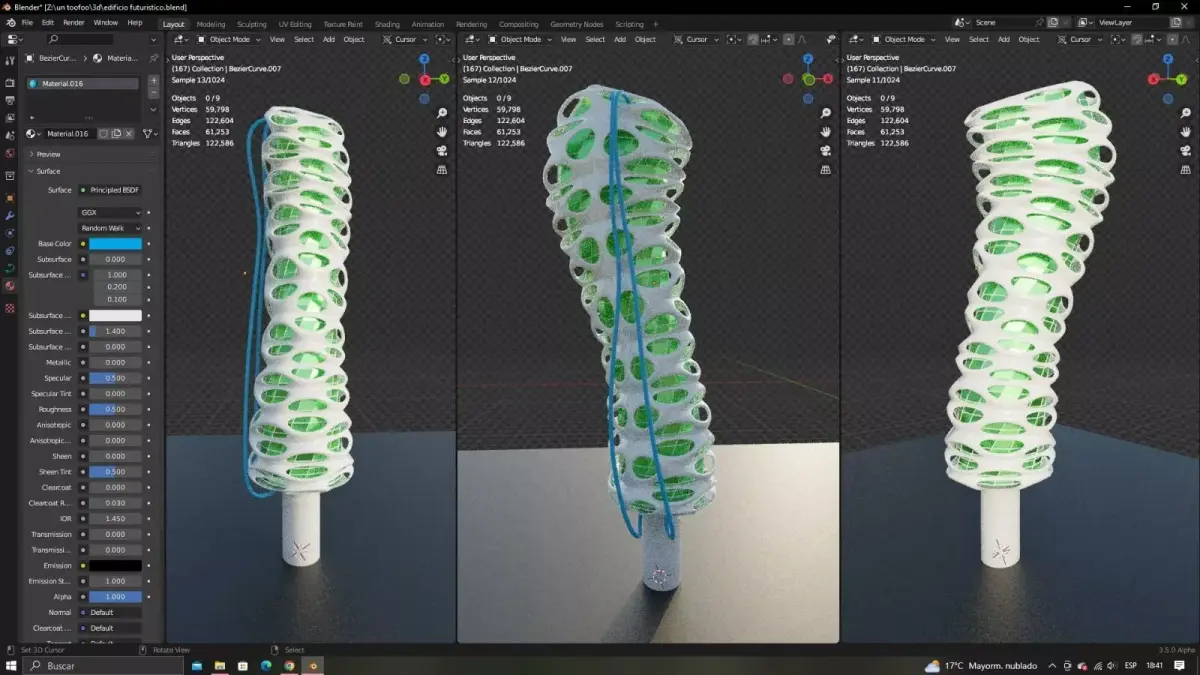Open editor type icon in Sample 13/1024 viewport

tap(181, 39)
